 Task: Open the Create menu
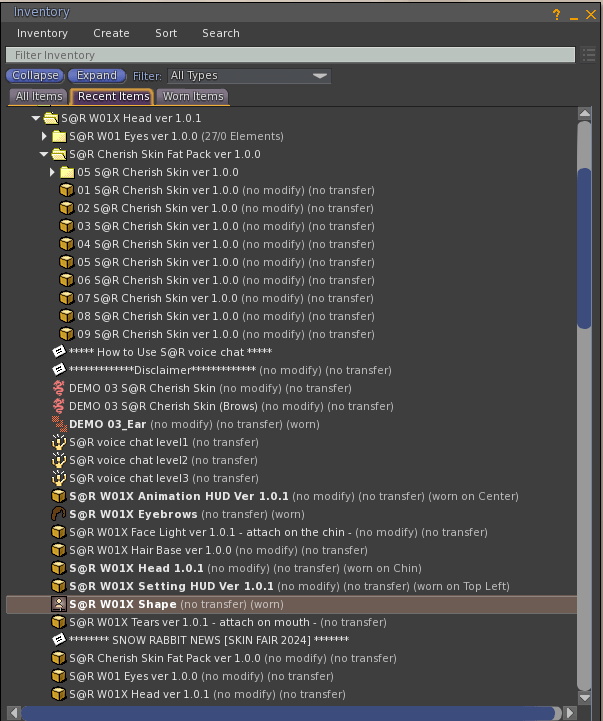point(111,33)
